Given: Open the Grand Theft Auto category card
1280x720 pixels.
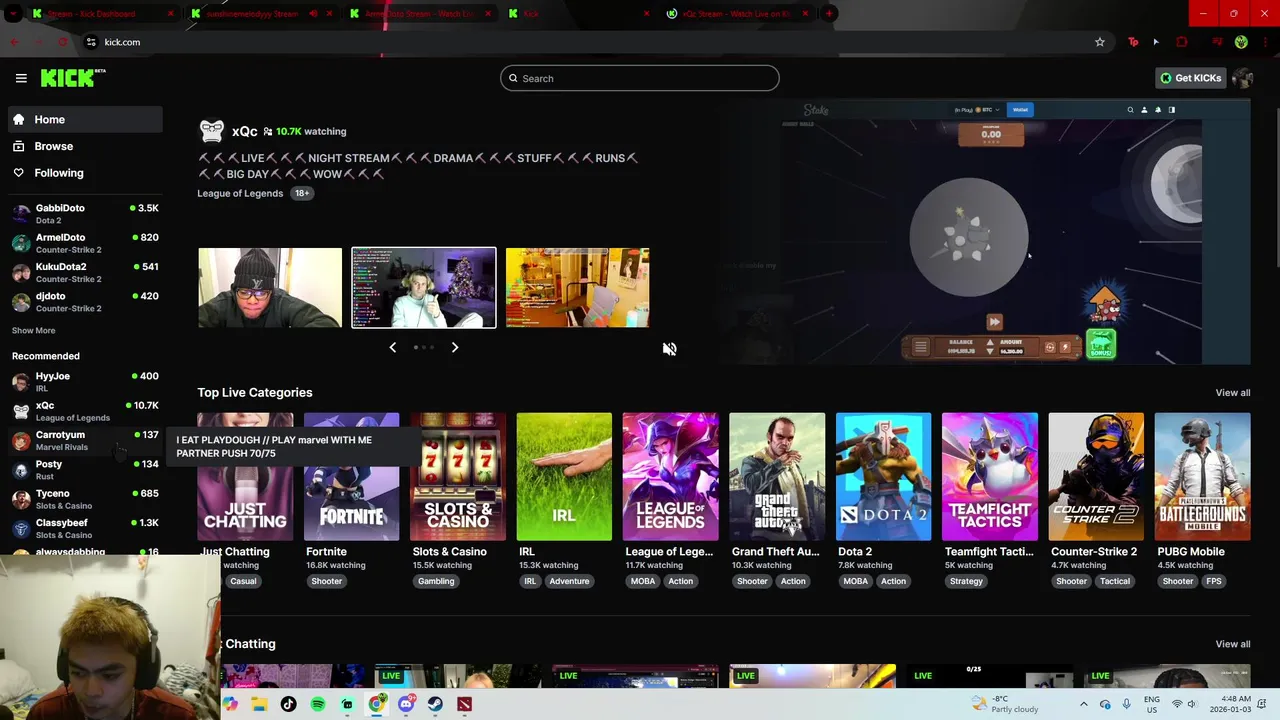Looking at the screenshot, I should pyautogui.click(x=777, y=477).
